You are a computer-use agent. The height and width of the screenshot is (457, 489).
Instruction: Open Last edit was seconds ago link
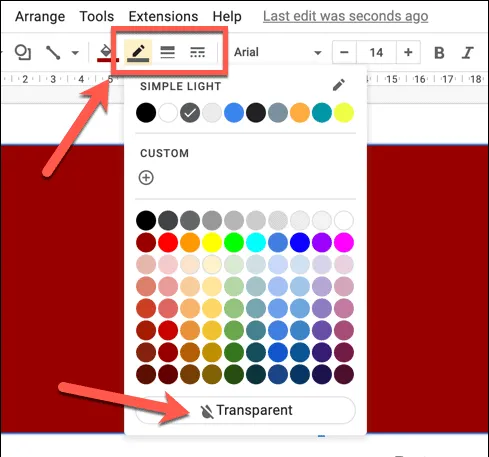(x=345, y=16)
